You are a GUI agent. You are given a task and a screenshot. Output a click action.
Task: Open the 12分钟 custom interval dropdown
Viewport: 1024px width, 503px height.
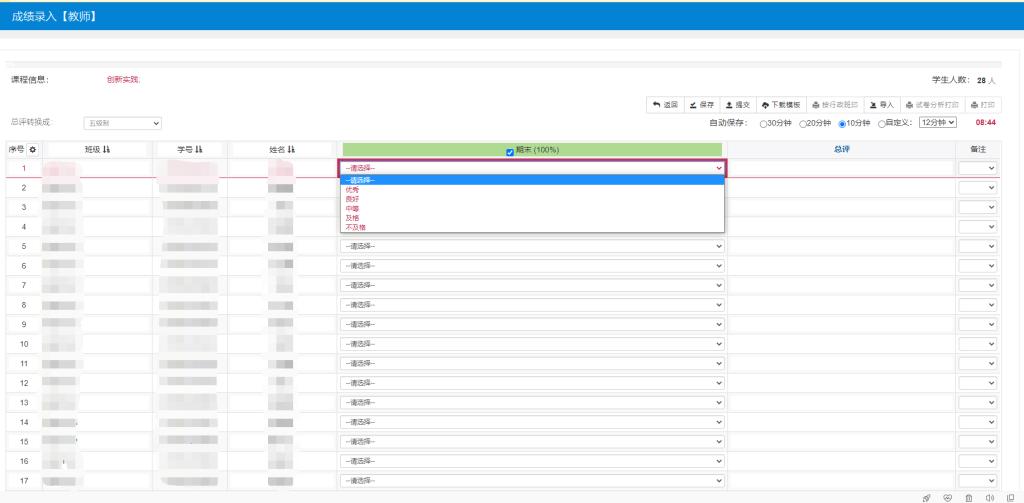pos(938,122)
